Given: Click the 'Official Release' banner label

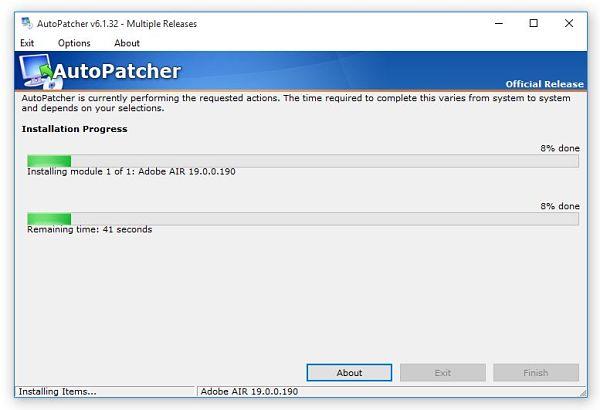Looking at the screenshot, I should (544, 84).
